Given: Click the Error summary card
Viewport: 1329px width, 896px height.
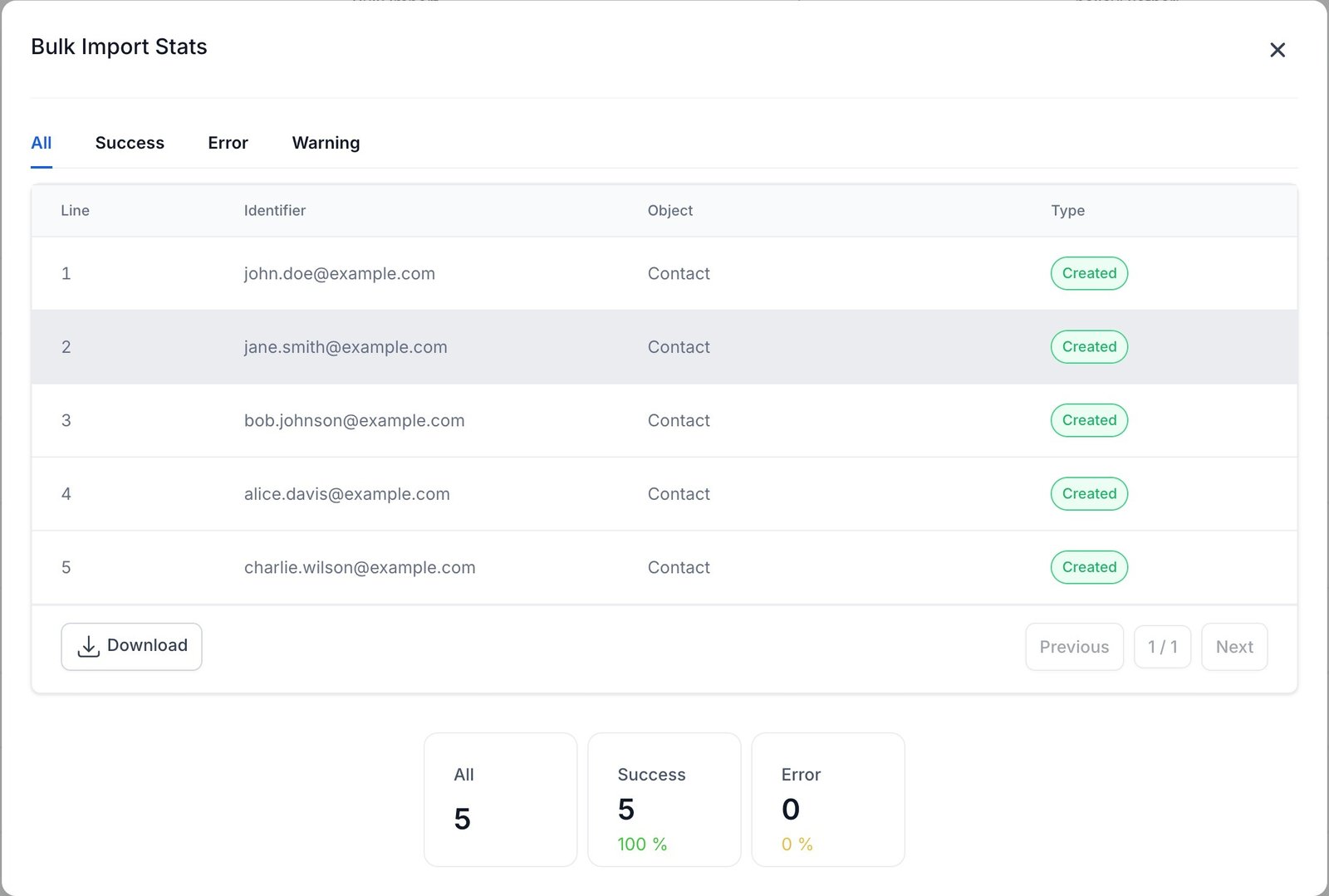Looking at the screenshot, I should tap(827, 800).
